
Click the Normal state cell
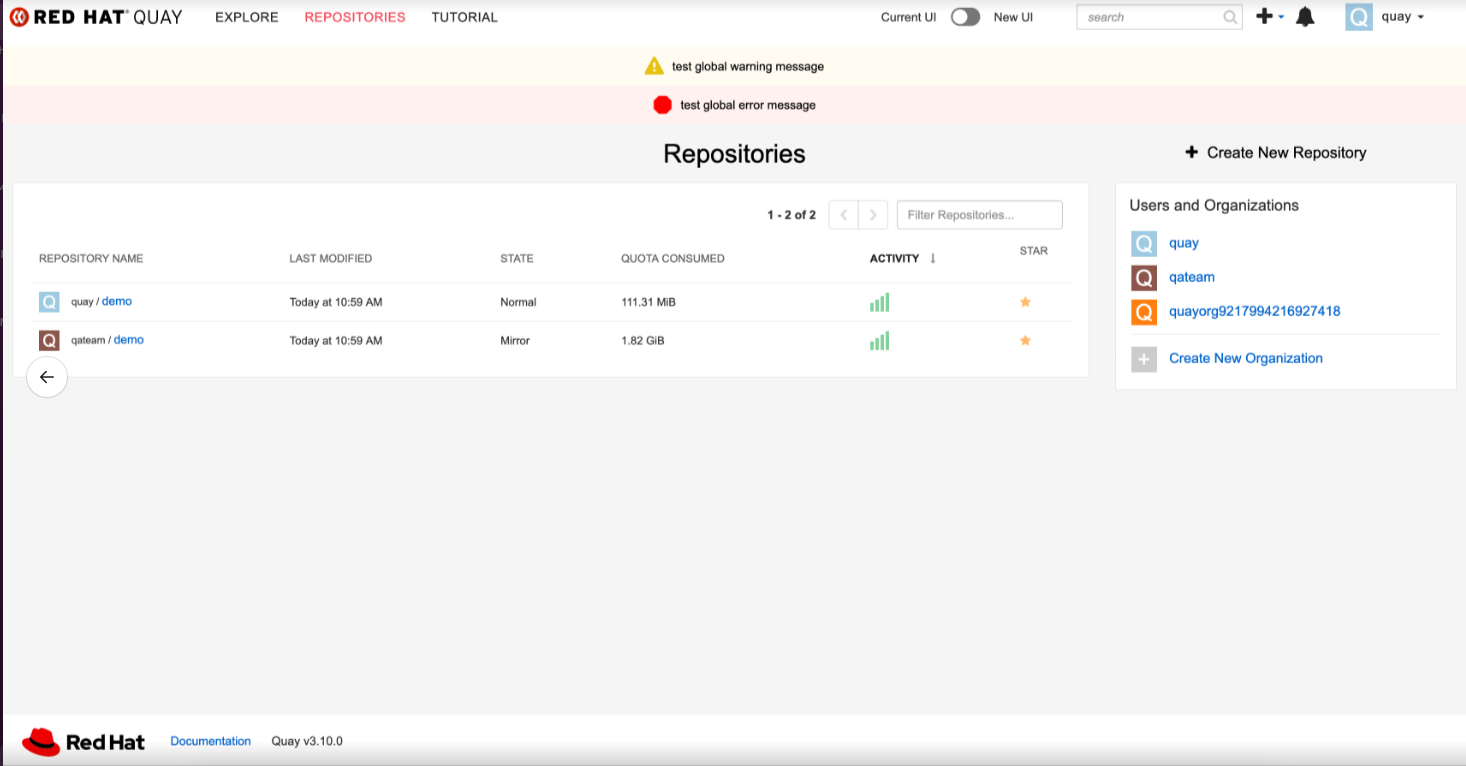[x=519, y=302]
